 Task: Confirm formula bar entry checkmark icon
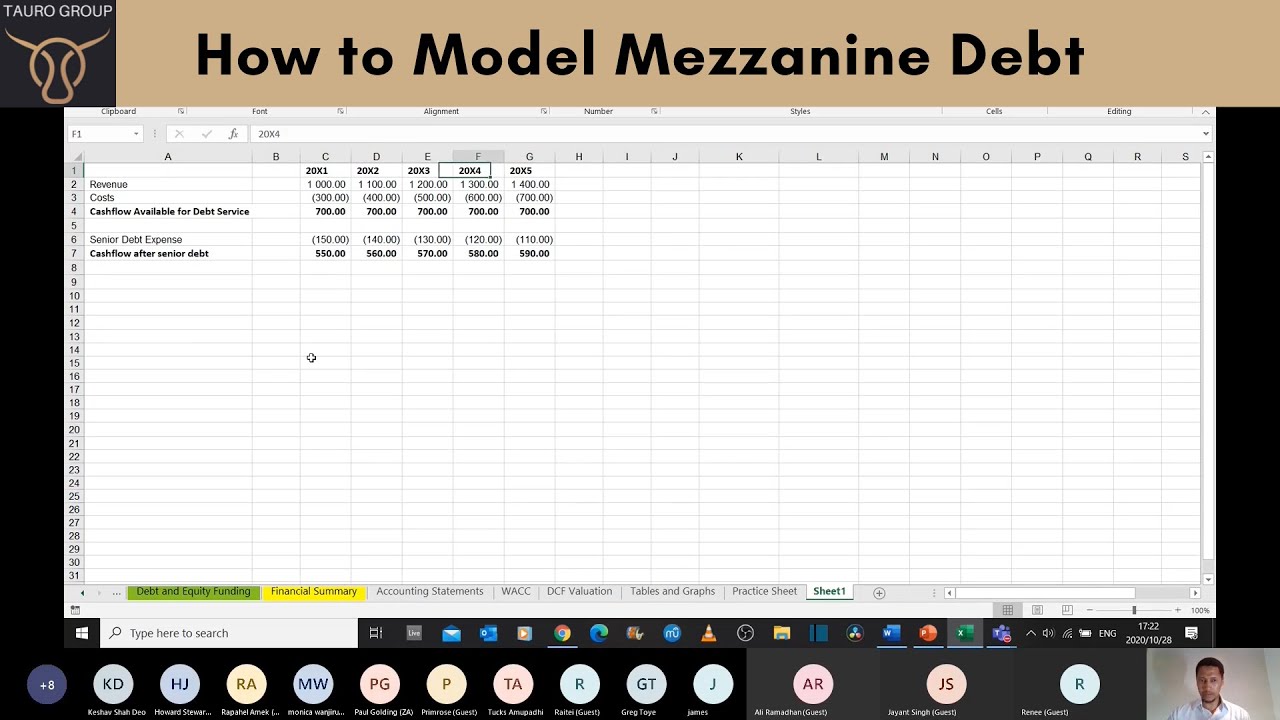pos(206,133)
